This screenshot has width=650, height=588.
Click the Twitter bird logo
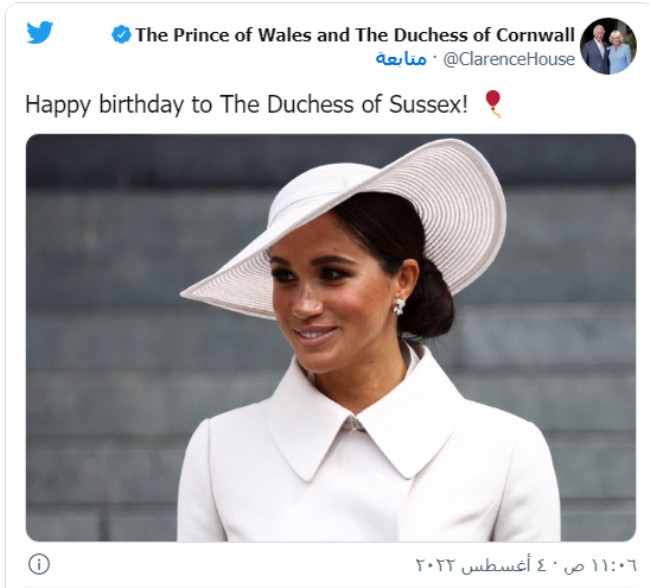pyautogui.click(x=40, y=32)
